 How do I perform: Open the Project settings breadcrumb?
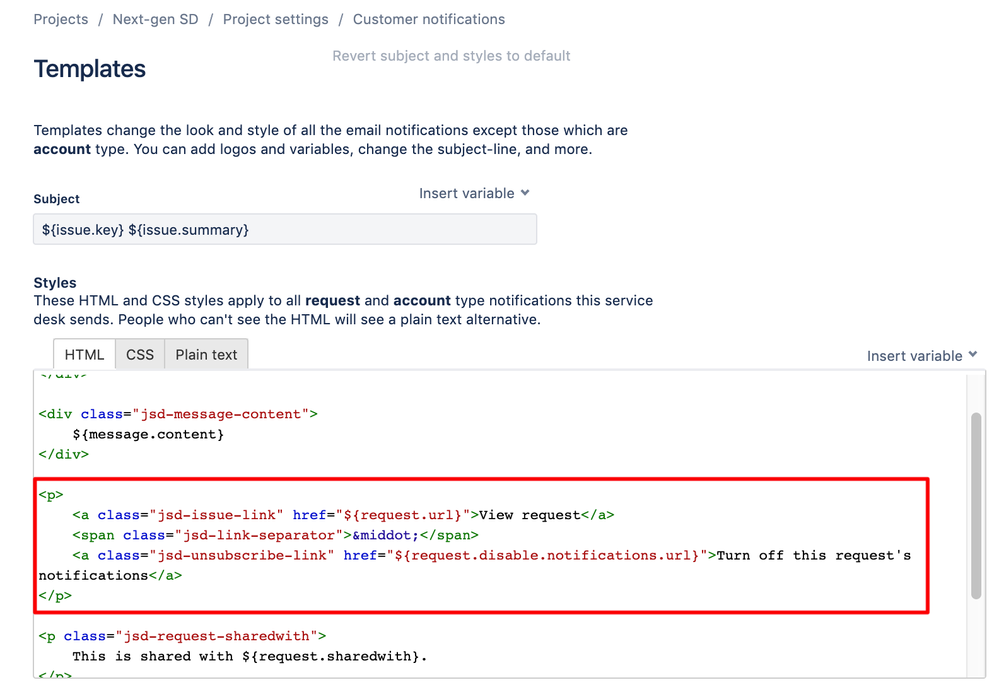[275, 18]
